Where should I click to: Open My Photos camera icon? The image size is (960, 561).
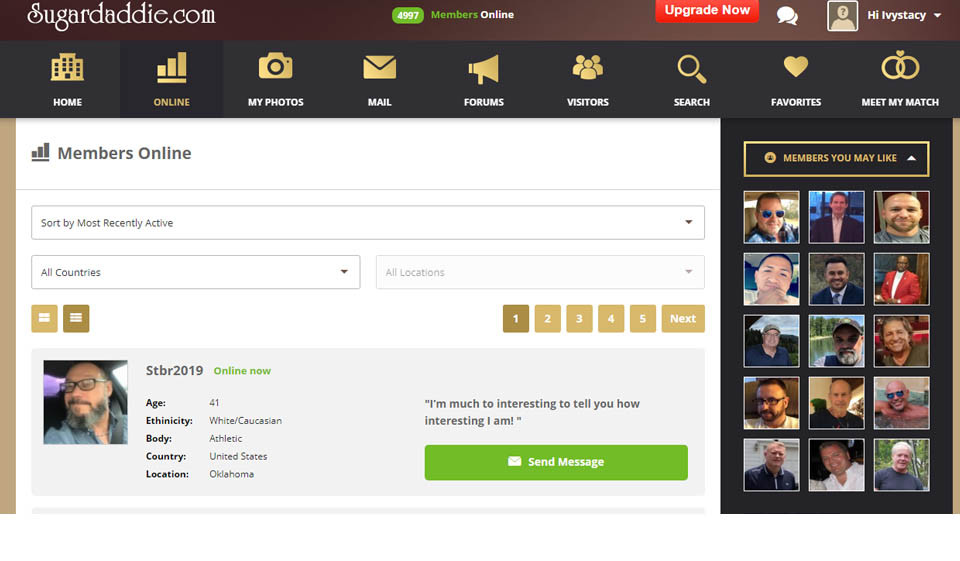(x=275, y=68)
